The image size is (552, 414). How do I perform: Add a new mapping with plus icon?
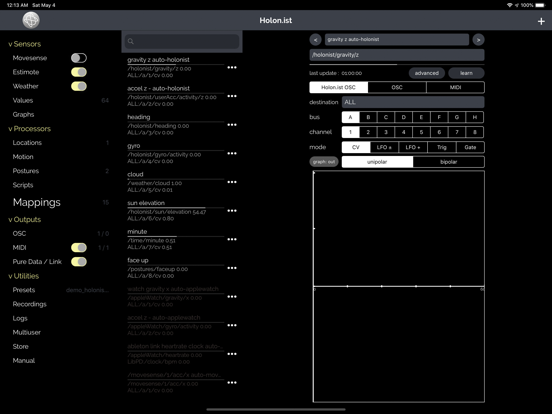click(541, 21)
